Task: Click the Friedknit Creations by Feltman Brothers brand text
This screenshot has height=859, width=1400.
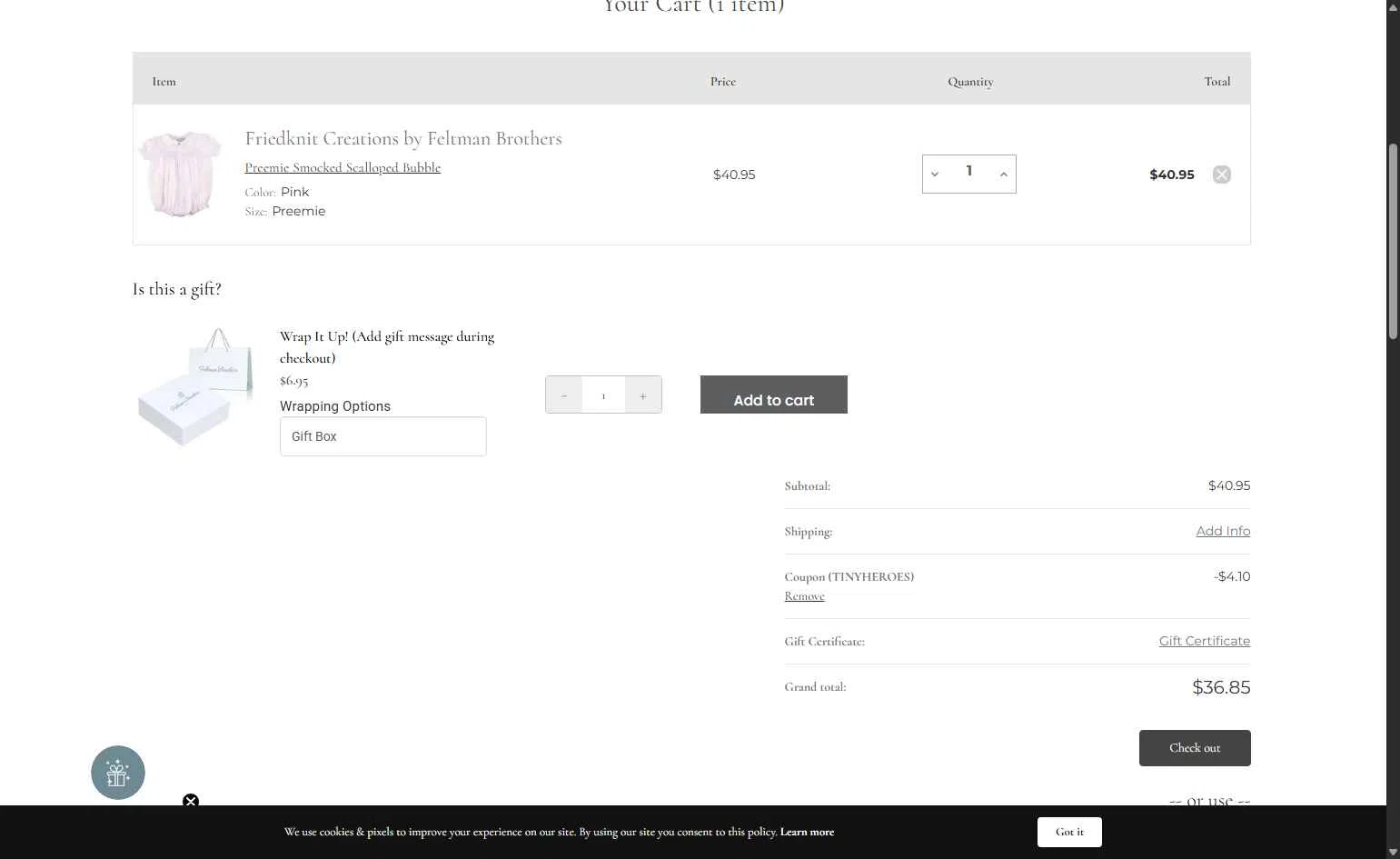Action: tap(403, 139)
